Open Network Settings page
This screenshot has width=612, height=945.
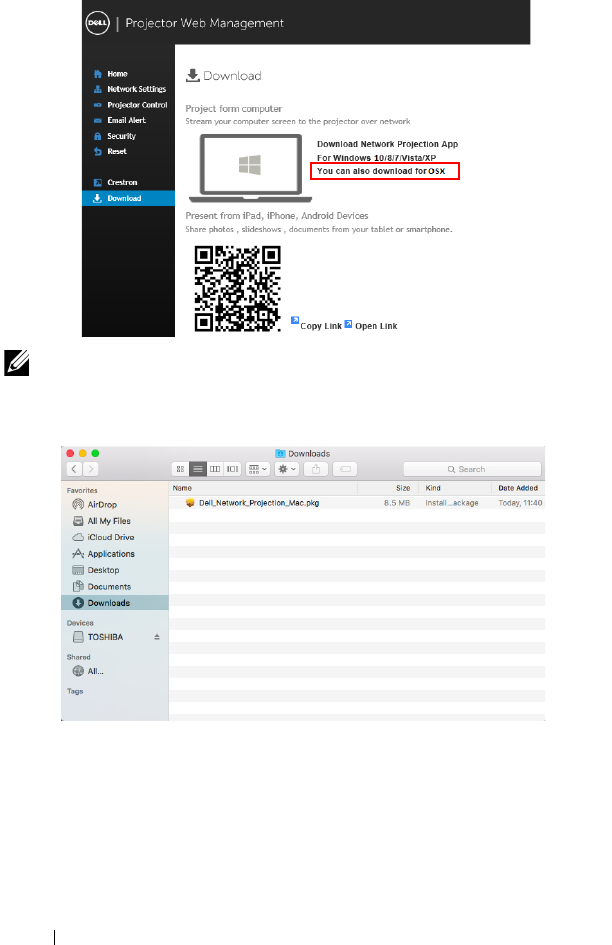point(136,89)
